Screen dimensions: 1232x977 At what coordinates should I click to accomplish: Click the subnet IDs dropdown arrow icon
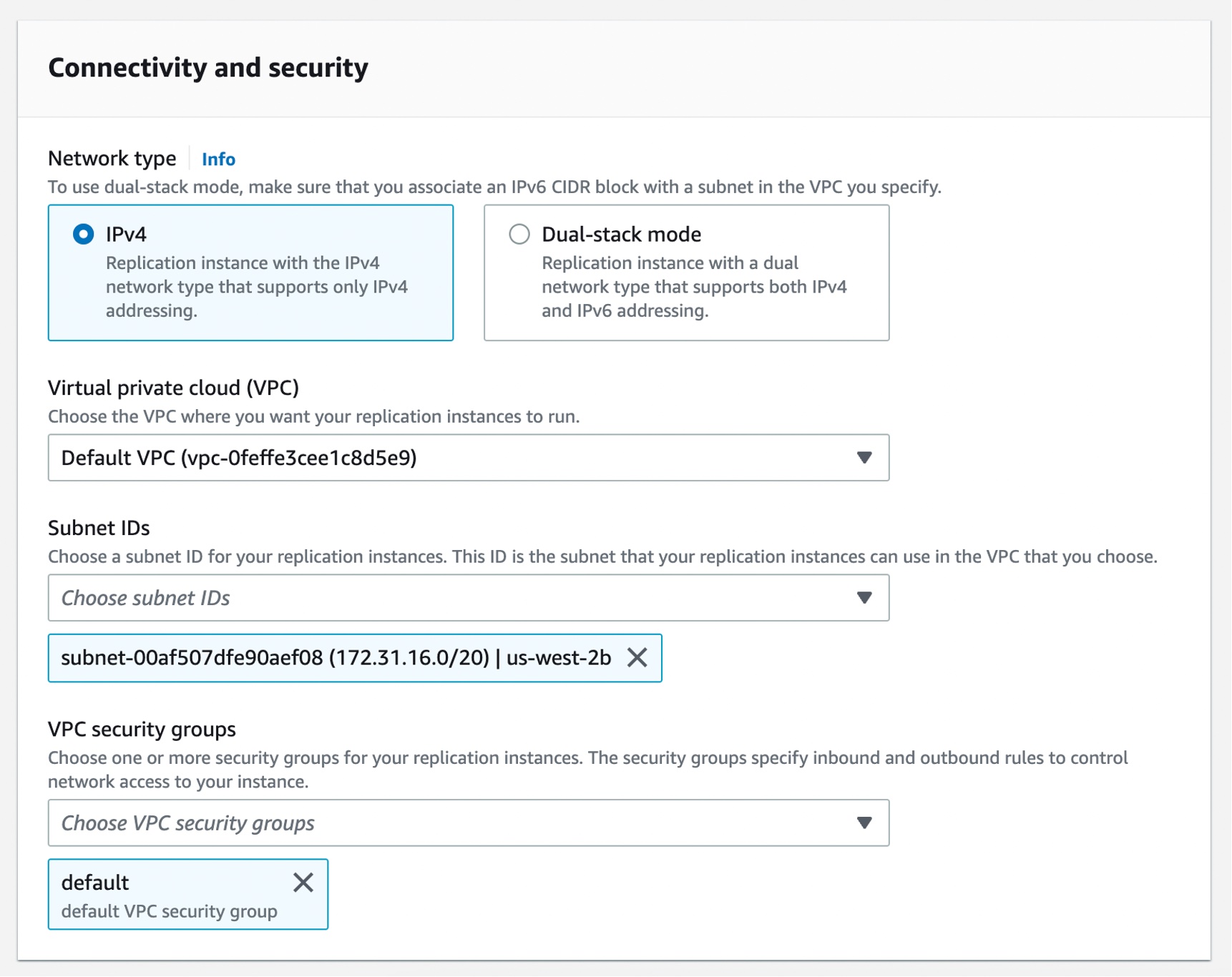coord(864,598)
